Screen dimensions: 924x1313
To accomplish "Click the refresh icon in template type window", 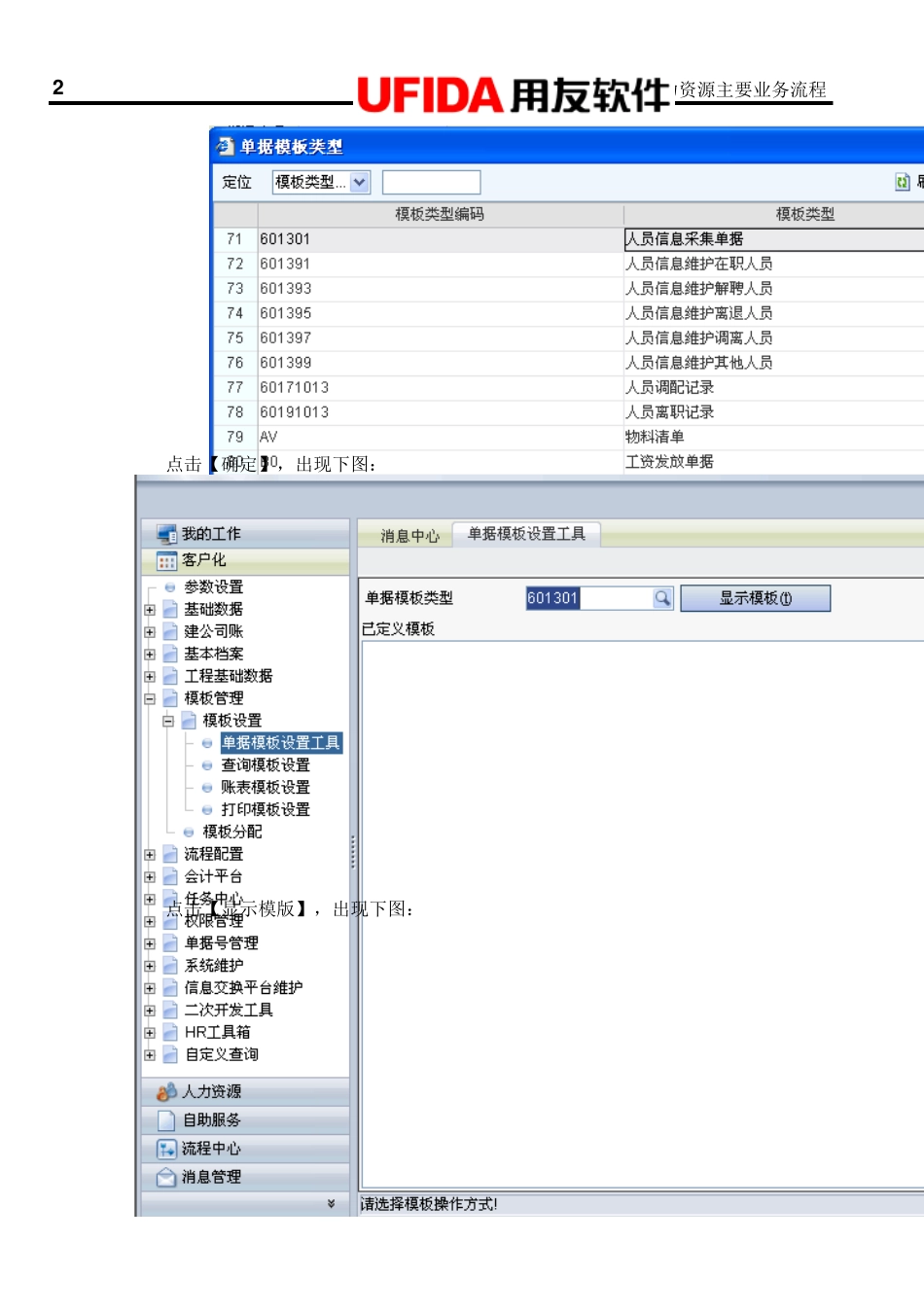I will pos(903,182).
